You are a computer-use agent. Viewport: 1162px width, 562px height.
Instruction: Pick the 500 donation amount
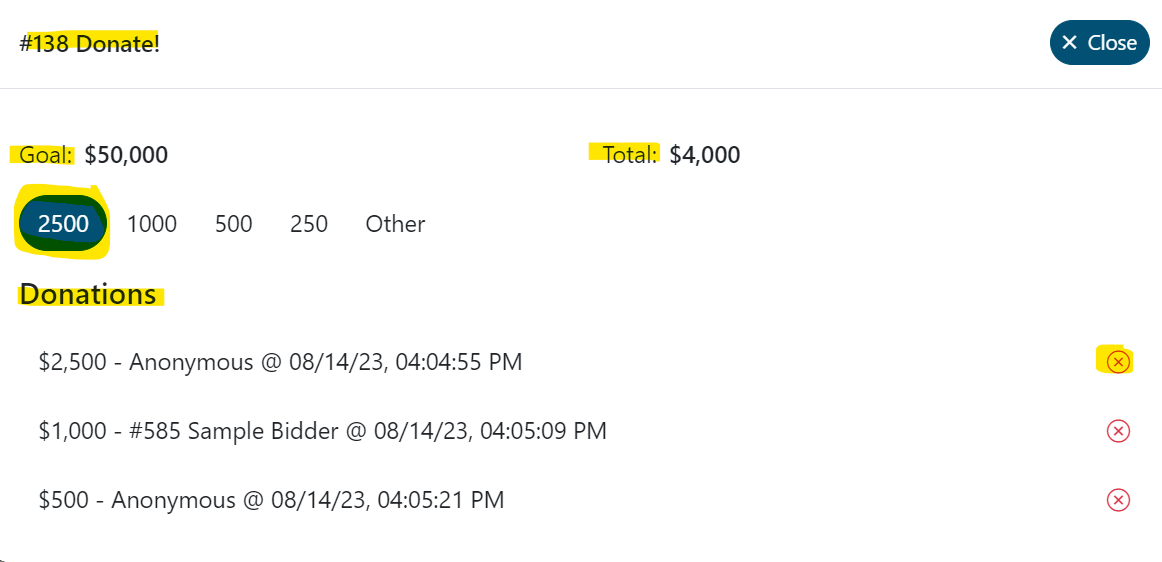tap(233, 224)
